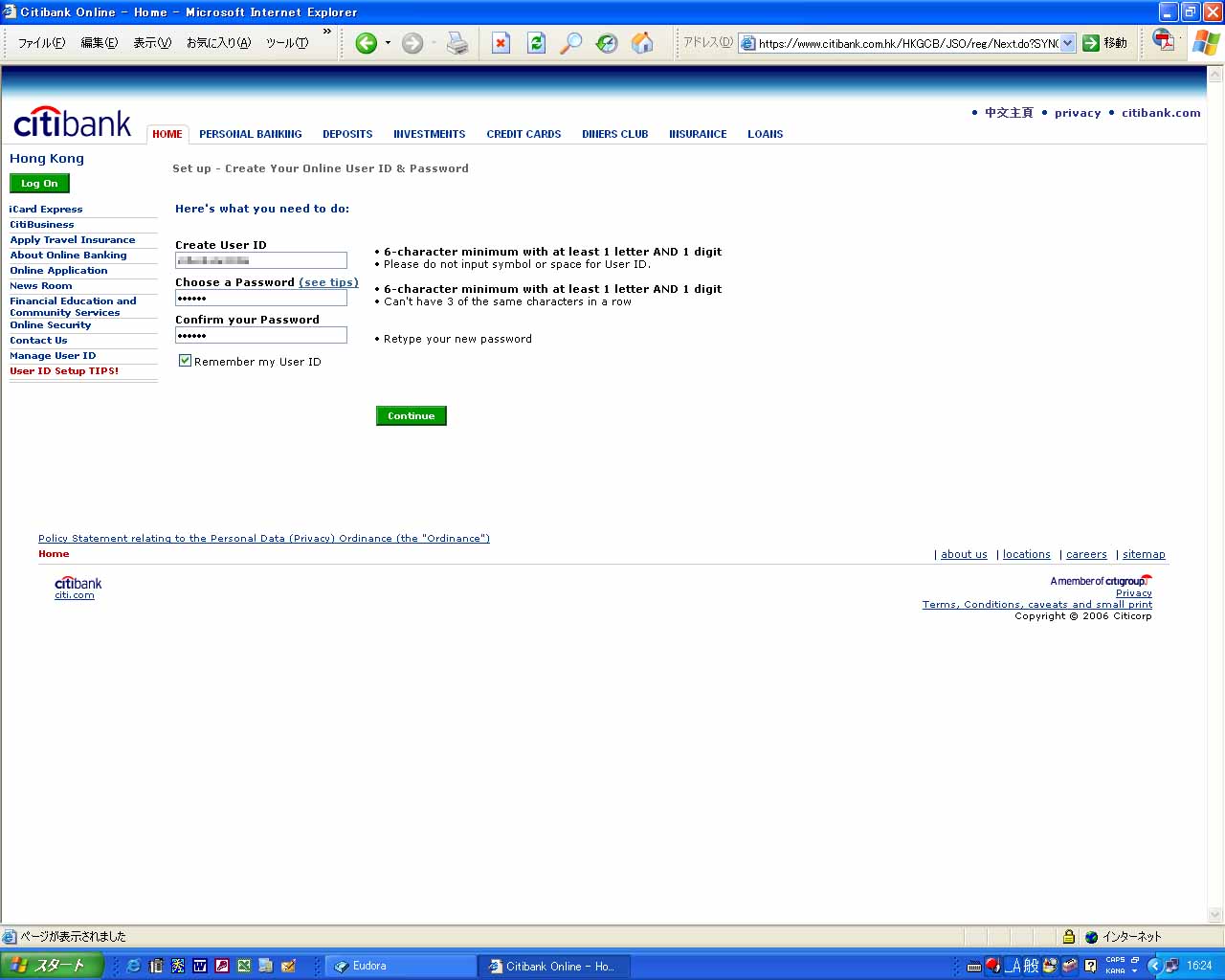This screenshot has height=980, width=1225.
Task: Open the Manage User ID link
Action: 53,355
